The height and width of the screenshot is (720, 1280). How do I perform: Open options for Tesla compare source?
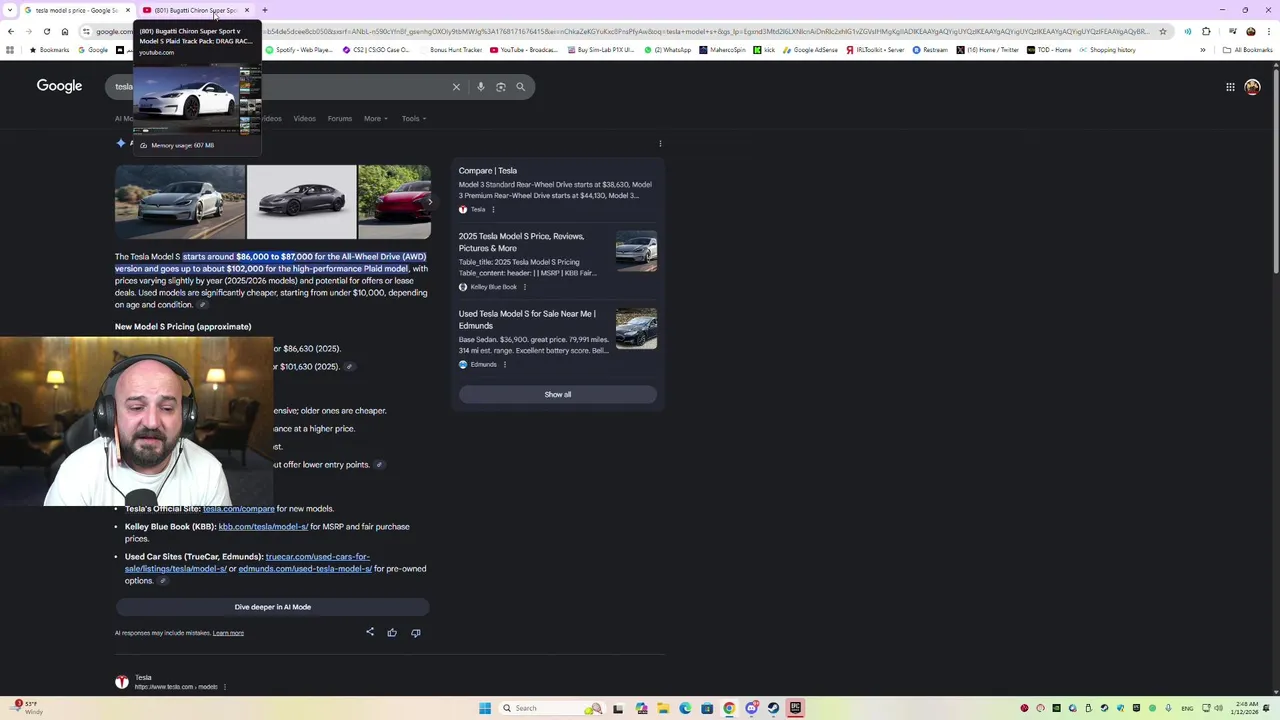point(493,209)
